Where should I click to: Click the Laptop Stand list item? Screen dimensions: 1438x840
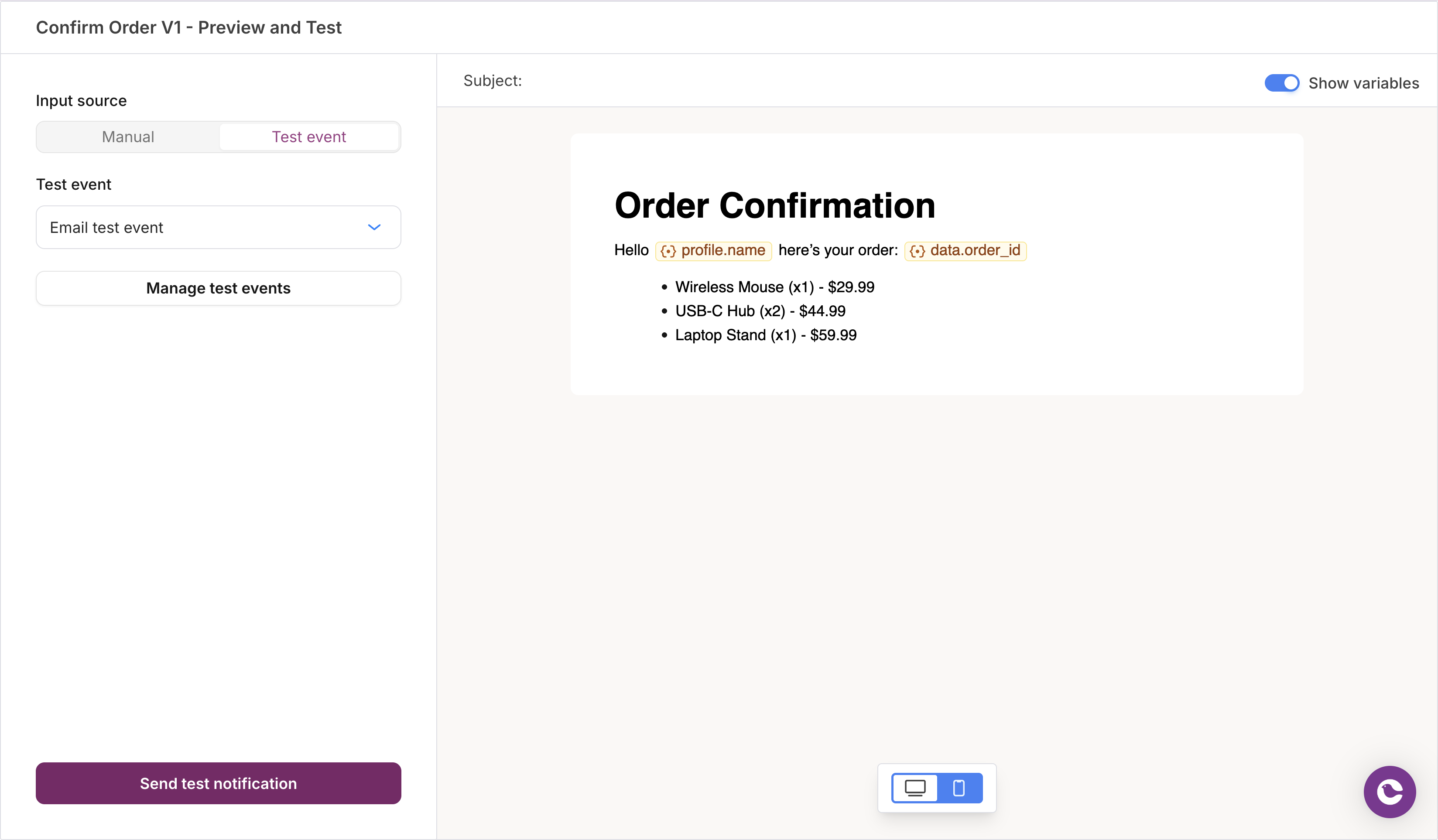click(x=766, y=335)
